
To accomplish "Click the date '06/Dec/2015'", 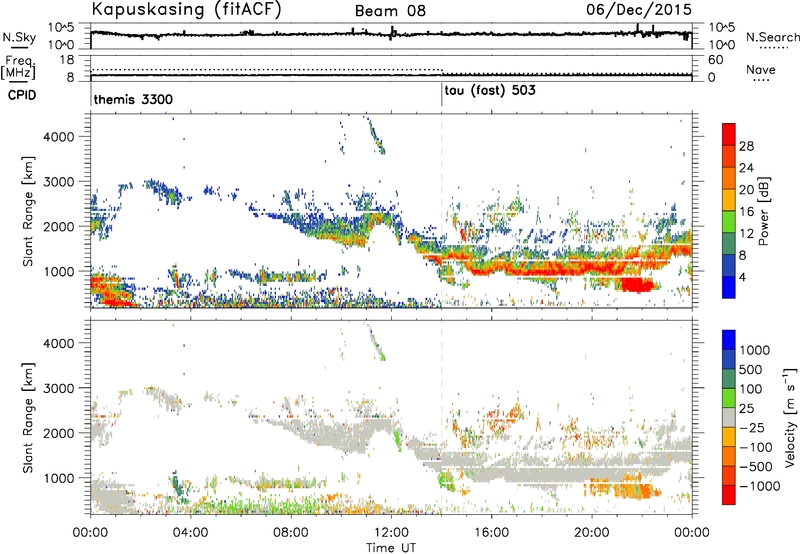I will (639, 10).
